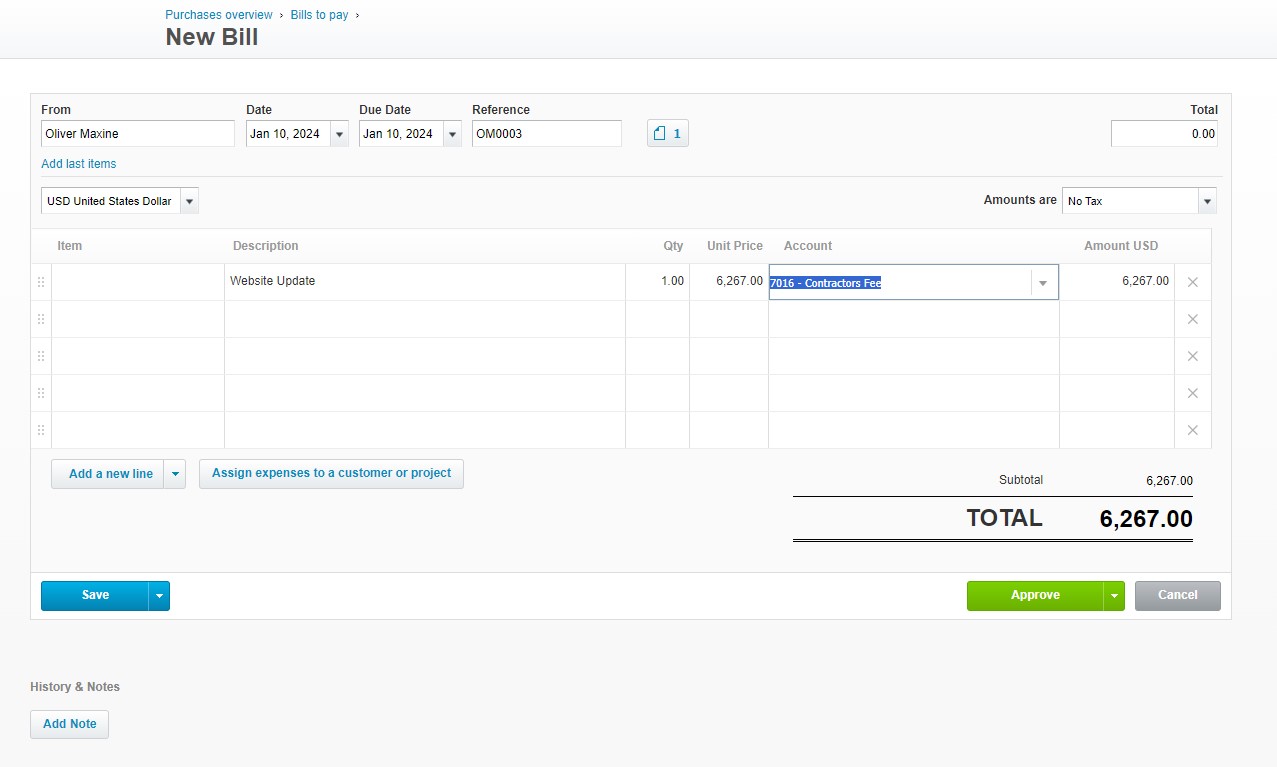Click the Item column header
This screenshot has height=767, width=1277.
coord(70,246)
